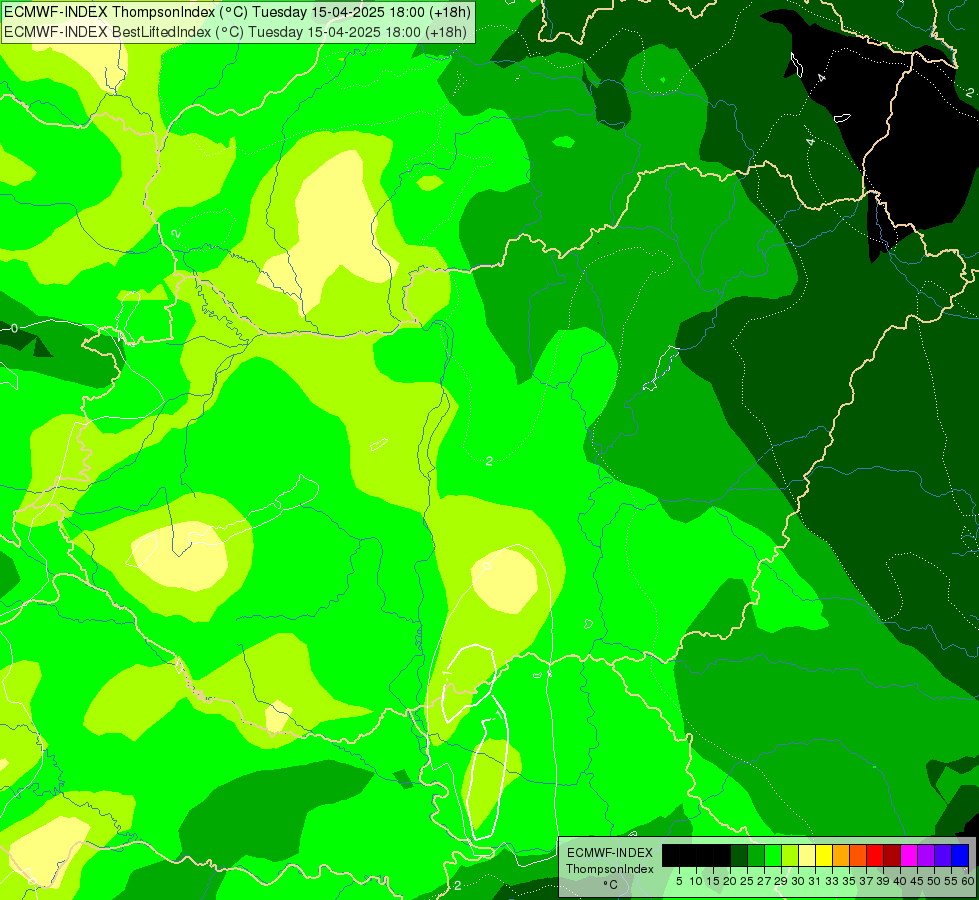Screen dimensions: 979x900
Task: Click legend scale value 55
Action: 952,881
